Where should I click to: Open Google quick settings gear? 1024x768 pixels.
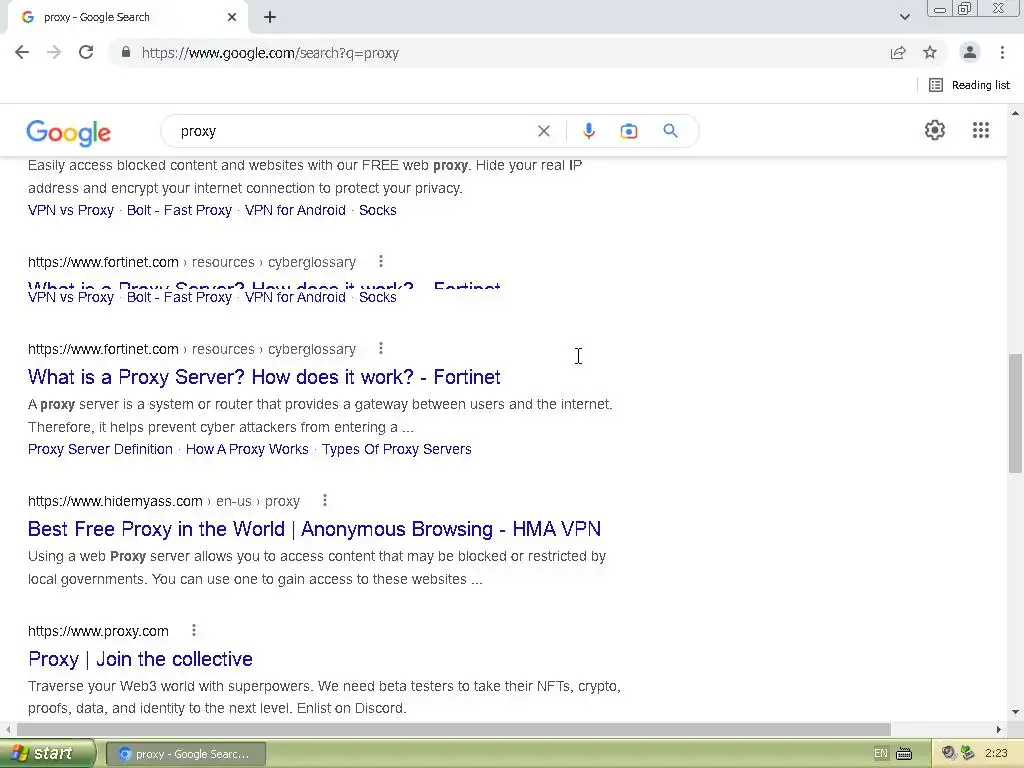[x=935, y=130]
